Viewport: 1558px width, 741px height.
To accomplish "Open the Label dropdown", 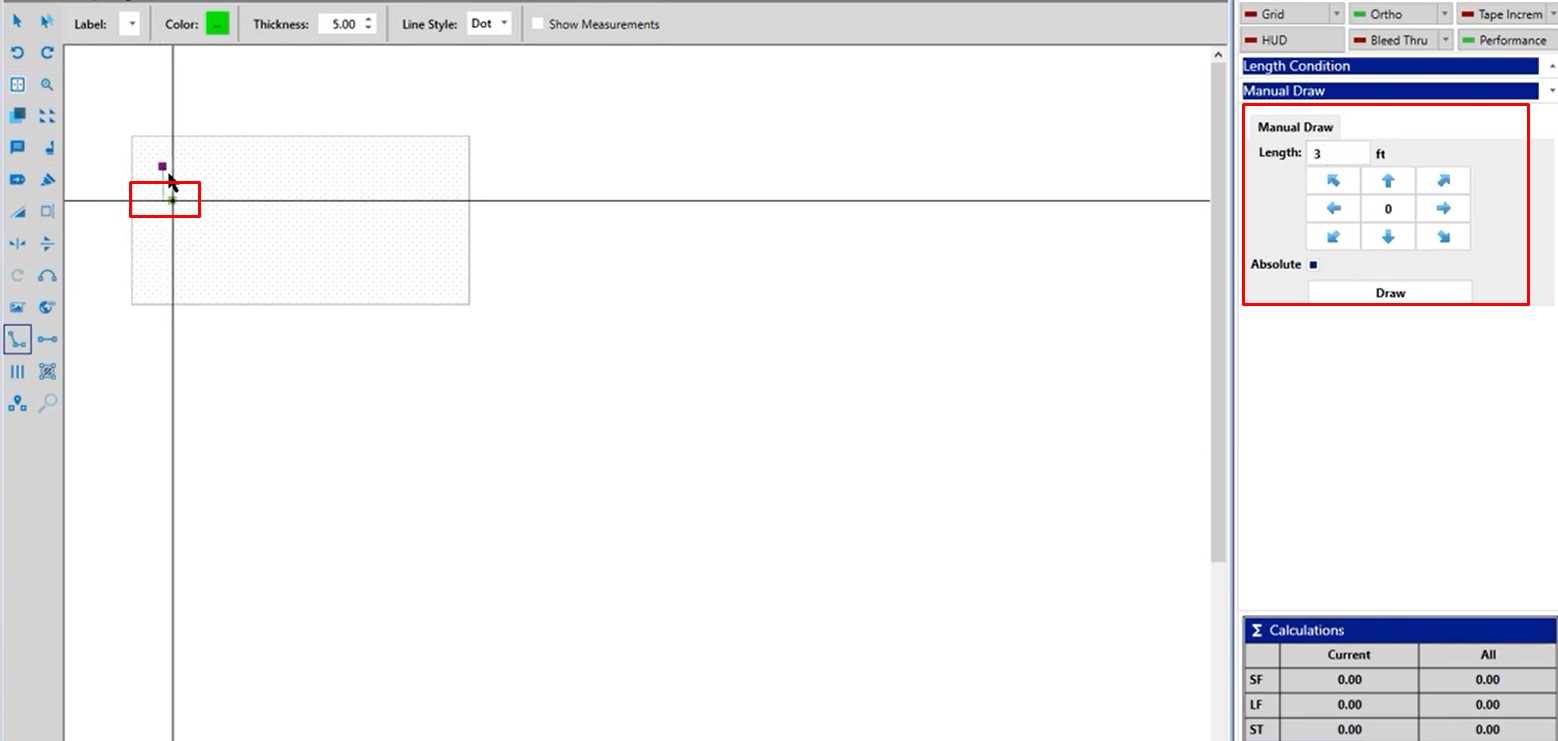I will 129,24.
